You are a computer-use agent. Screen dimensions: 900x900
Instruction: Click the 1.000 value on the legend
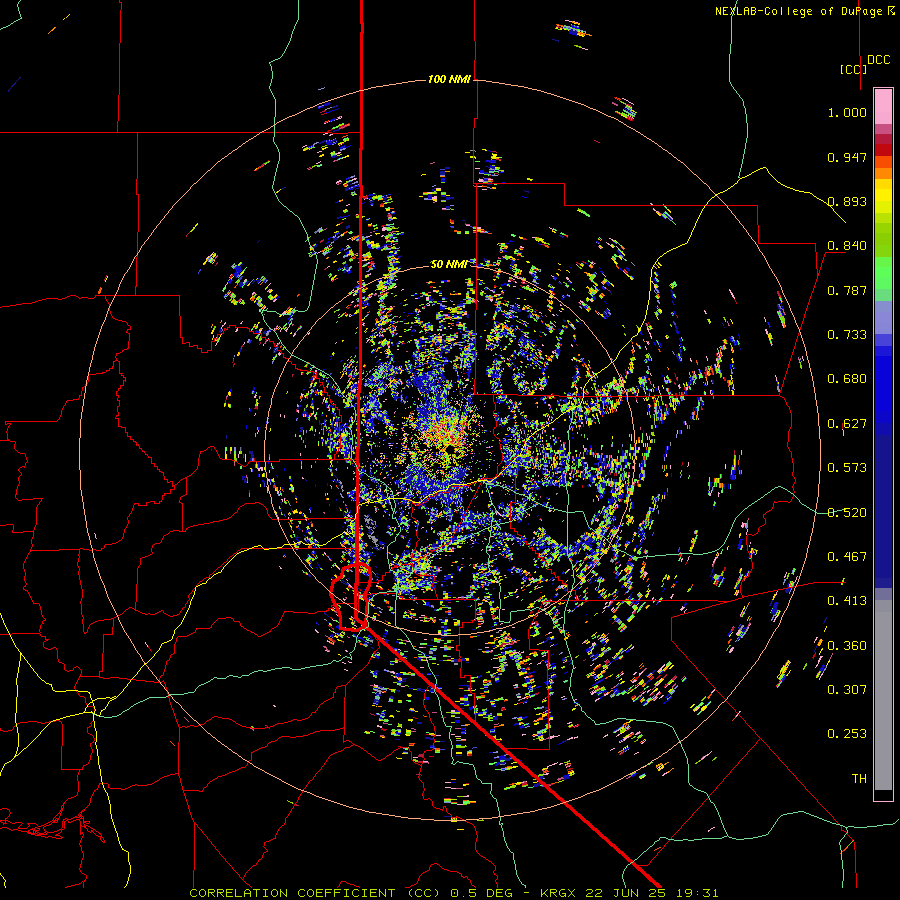[x=847, y=112]
